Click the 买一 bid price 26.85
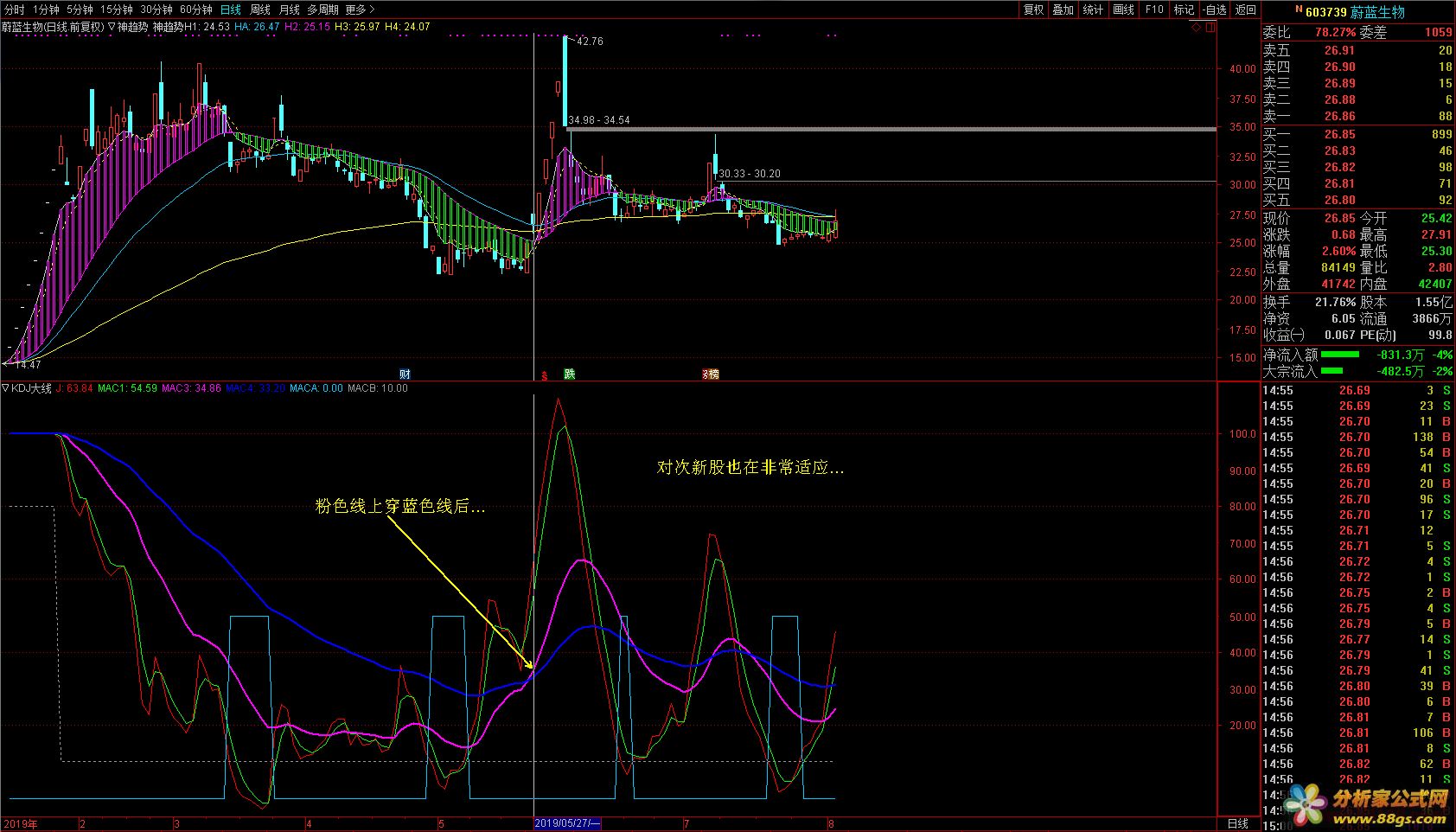Viewport: 1456px width, 832px height. click(x=1339, y=135)
